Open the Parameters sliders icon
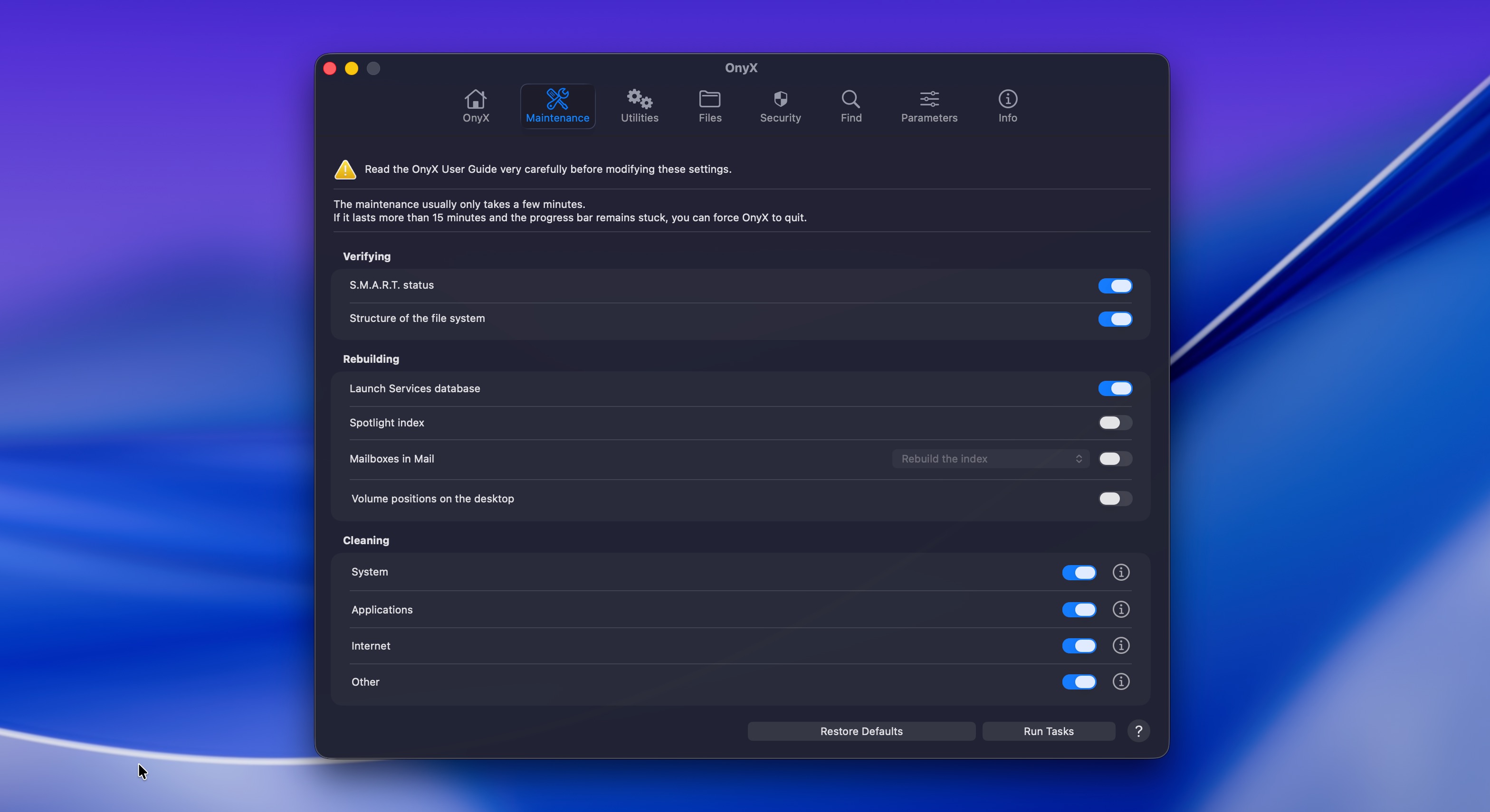The image size is (1490, 812). point(929,99)
